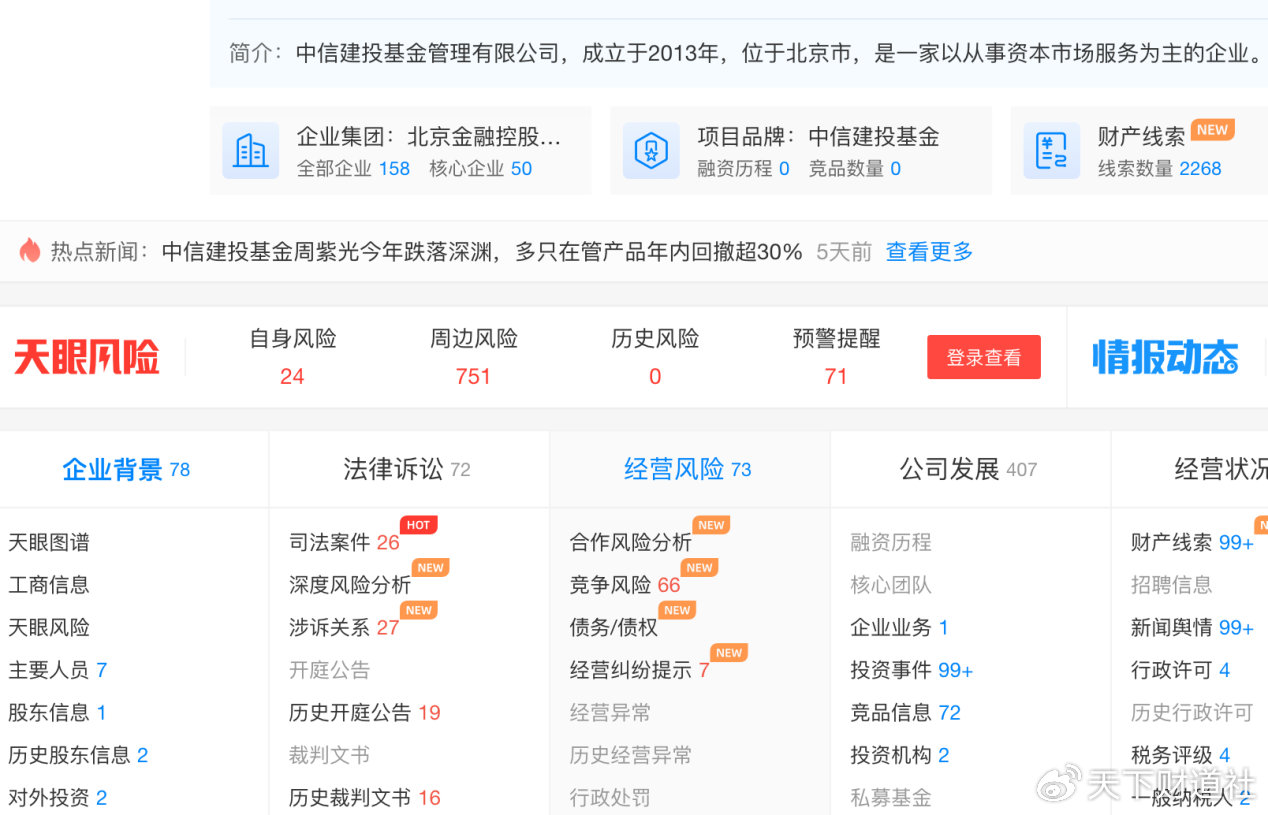Click 融资历程 0 under project brand

[x=743, y=168]
